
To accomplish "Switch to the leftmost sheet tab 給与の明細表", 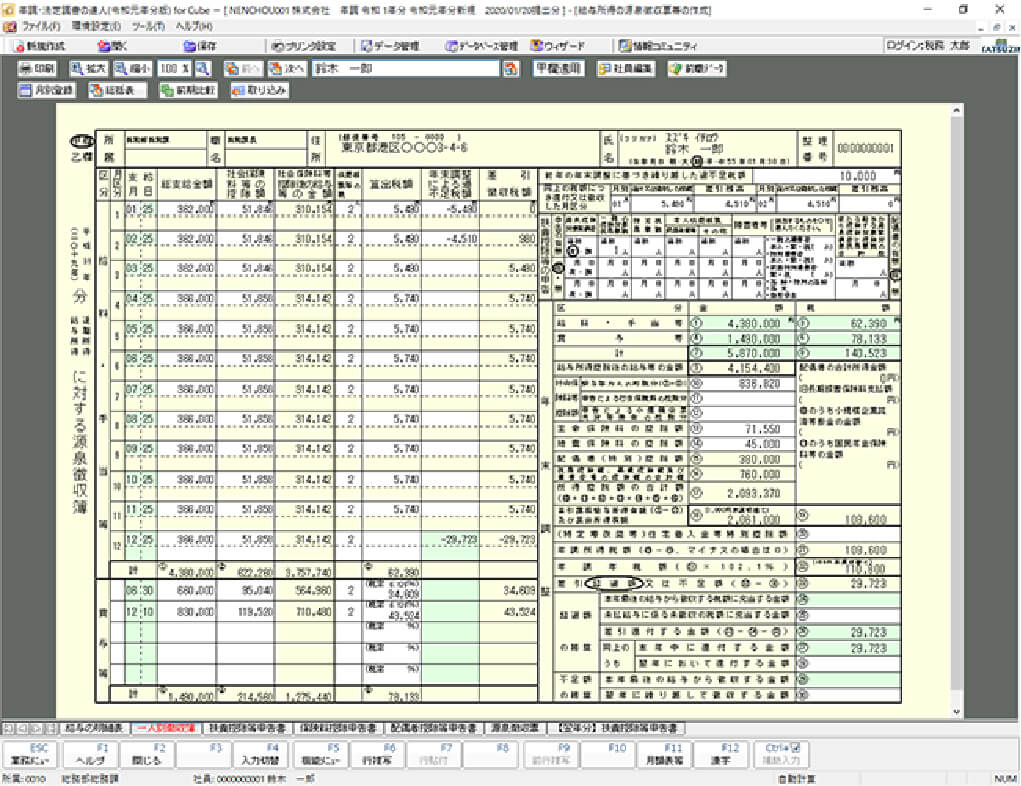I will [96, 728].
